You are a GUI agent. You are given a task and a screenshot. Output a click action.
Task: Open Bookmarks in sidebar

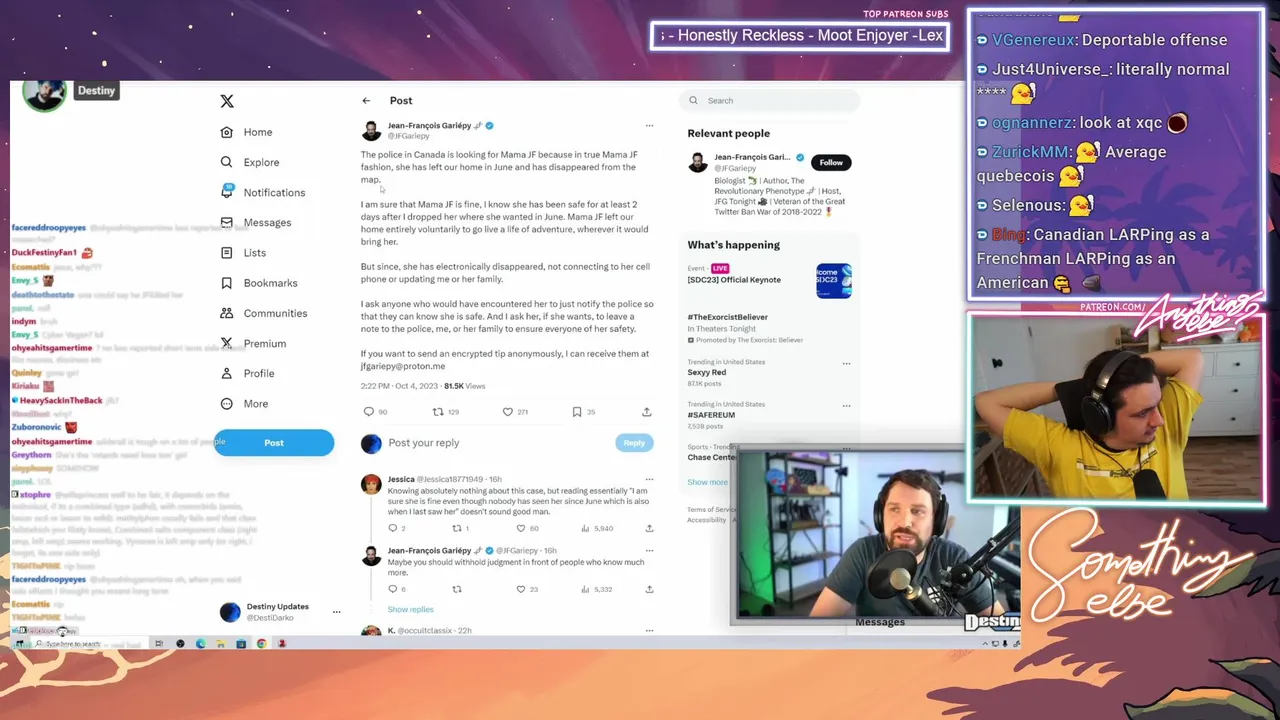click(x=258, y=283)
